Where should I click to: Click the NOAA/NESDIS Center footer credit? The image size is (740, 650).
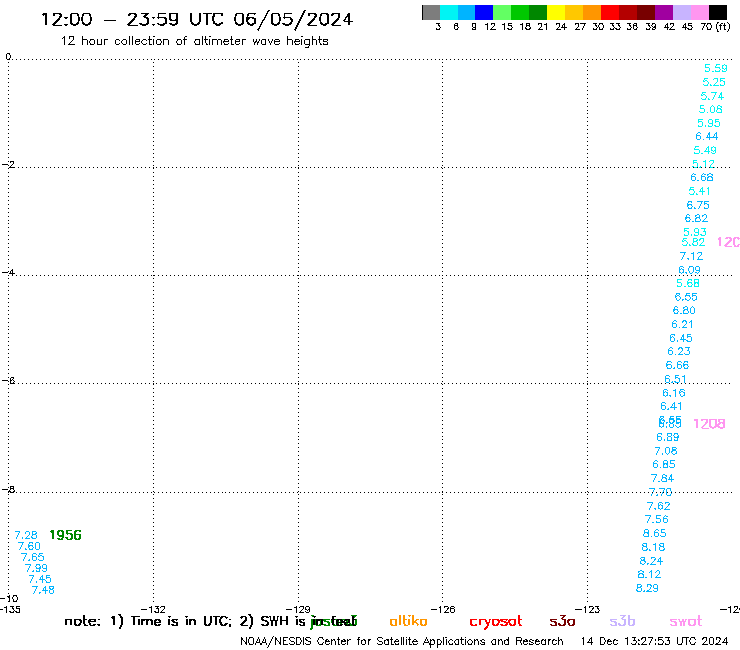[402, 642]
